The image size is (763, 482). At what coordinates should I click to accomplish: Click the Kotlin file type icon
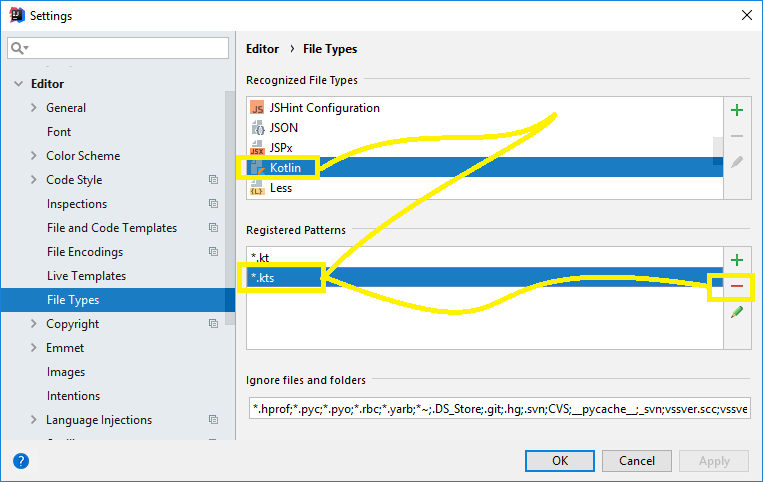(257, 168)
